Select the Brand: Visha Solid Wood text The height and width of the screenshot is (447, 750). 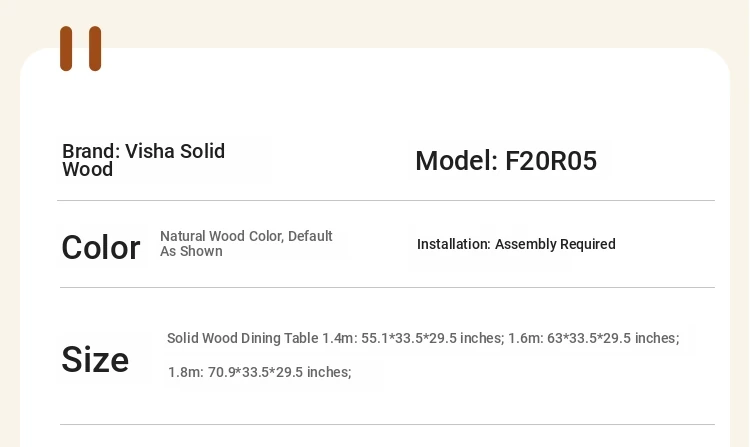[143, 160]
